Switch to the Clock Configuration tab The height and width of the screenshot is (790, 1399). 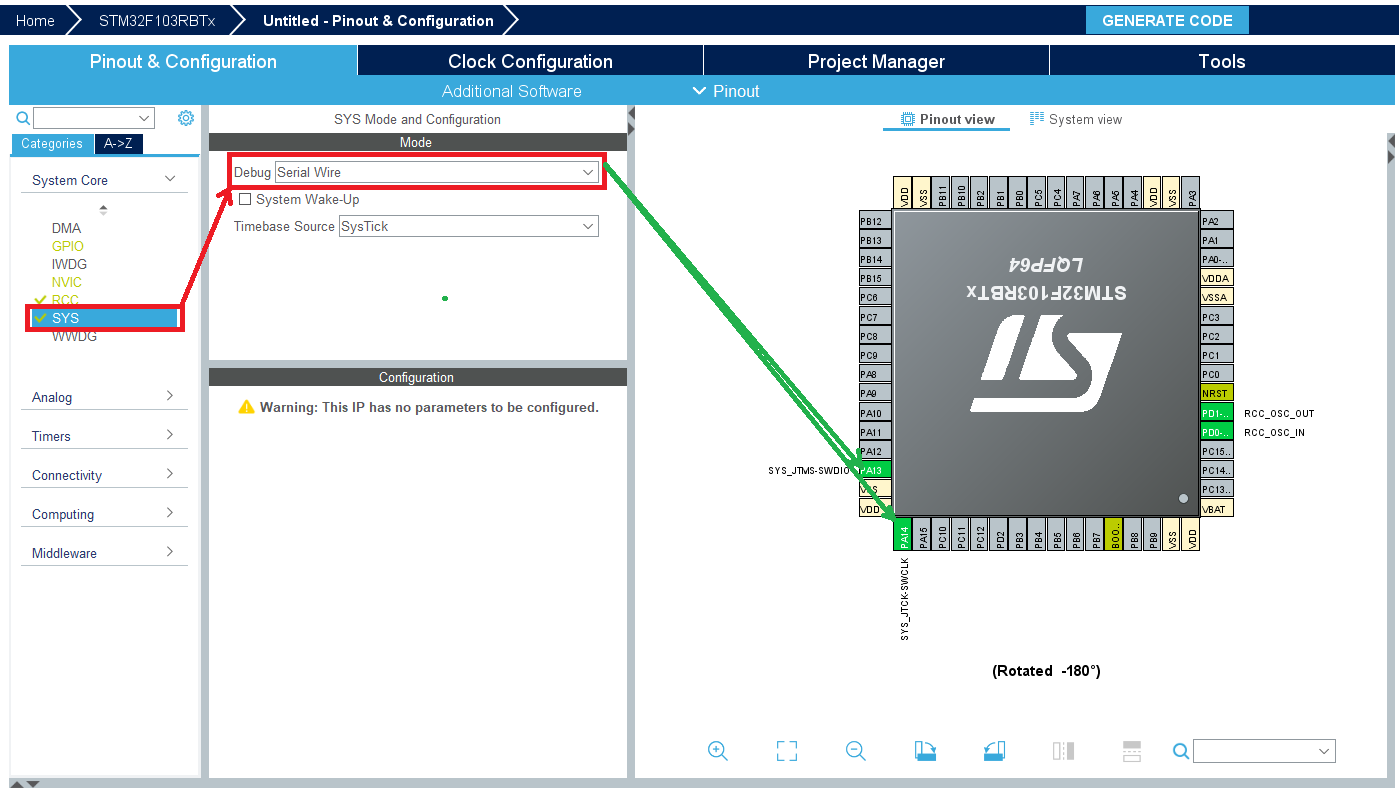pos(530,61)
